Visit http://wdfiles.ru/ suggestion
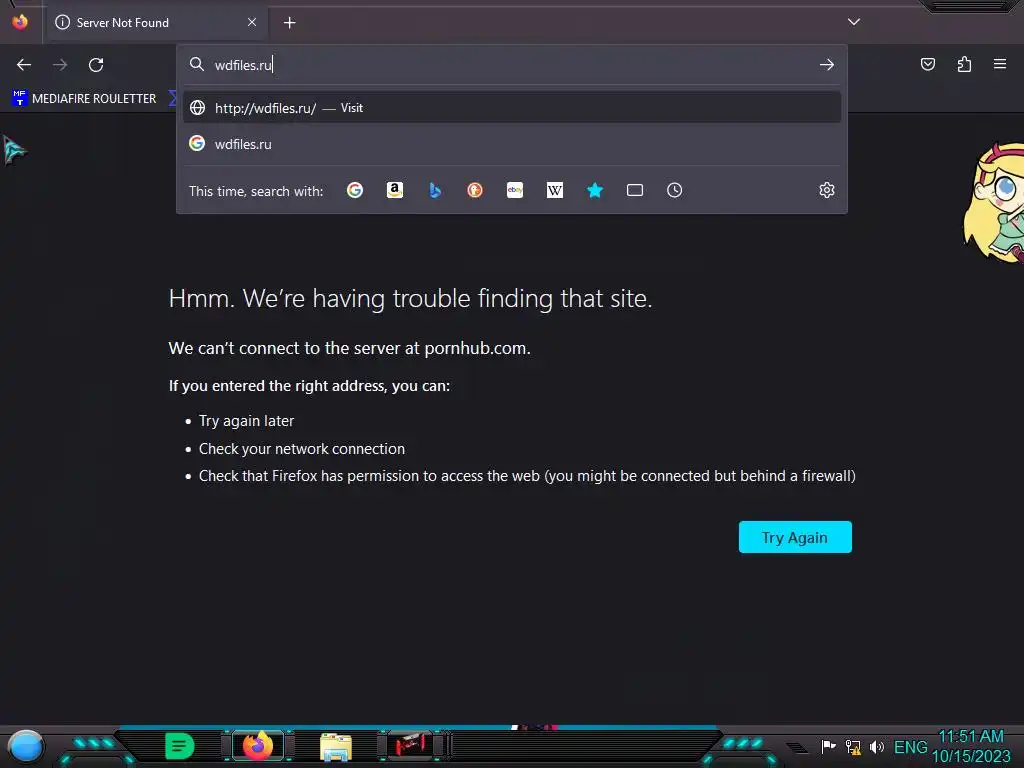Image resolution: width=1024 pixels, height=768 pixels. [512, 108]
